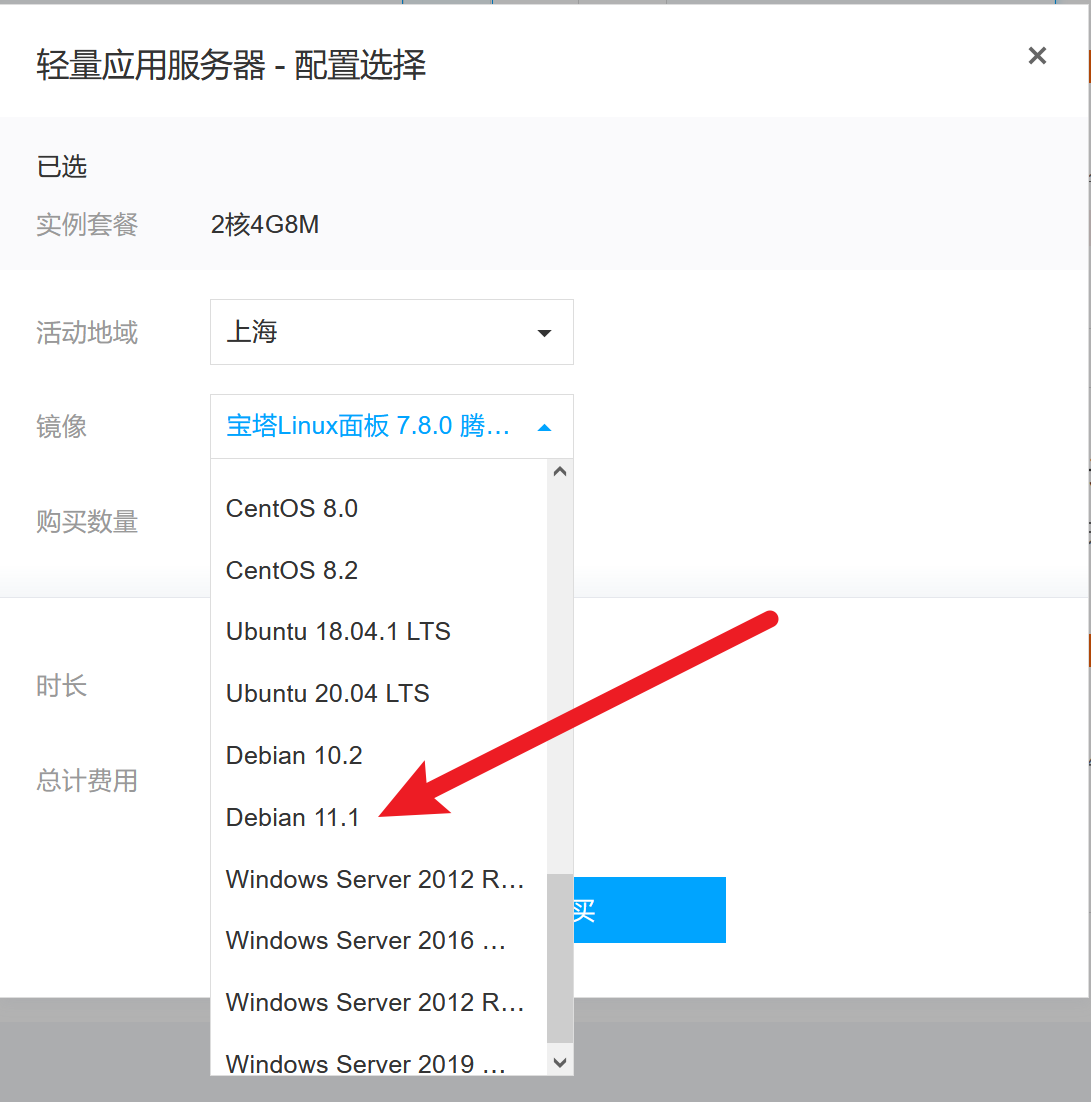Click the blue purchase button
Image resolution: width=1091 pixels, height=1102 pixels.
(x=650, y=909)
